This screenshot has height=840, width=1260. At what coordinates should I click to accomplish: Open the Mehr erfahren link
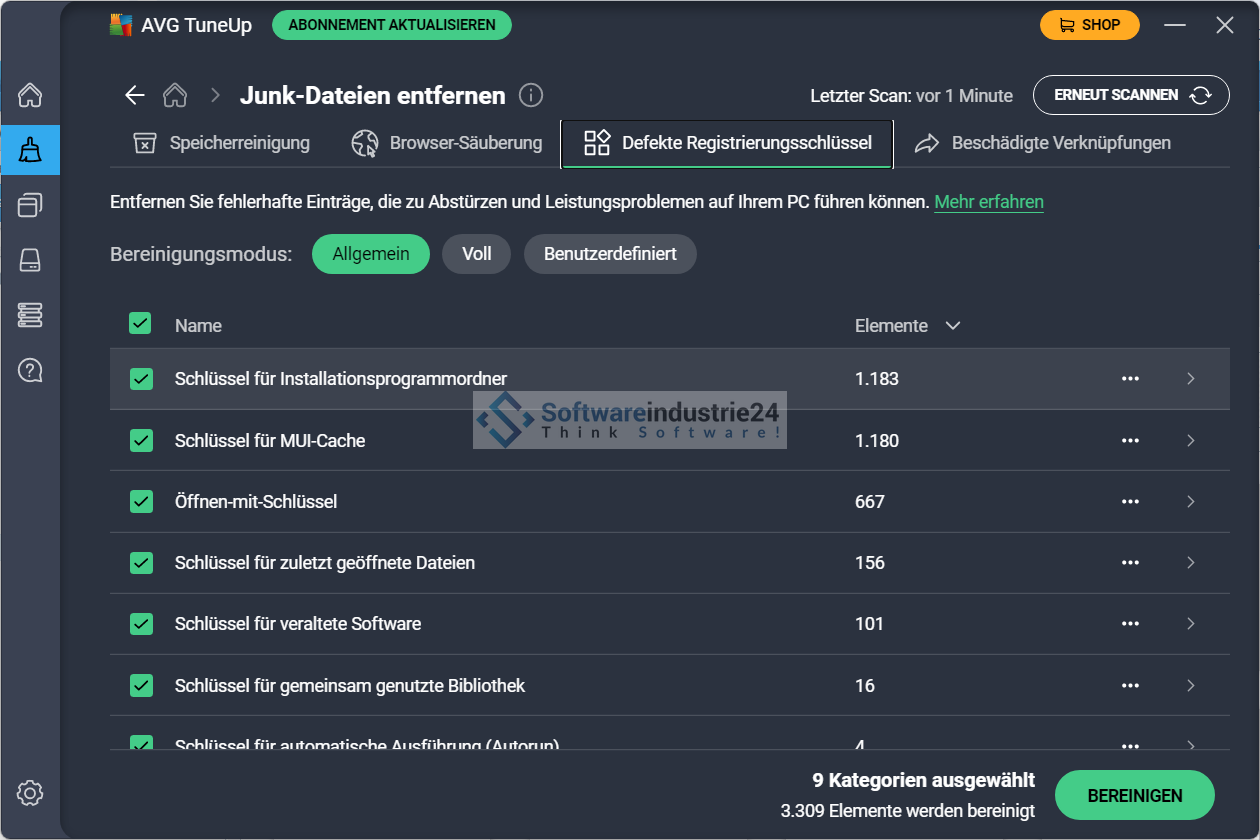988,202
